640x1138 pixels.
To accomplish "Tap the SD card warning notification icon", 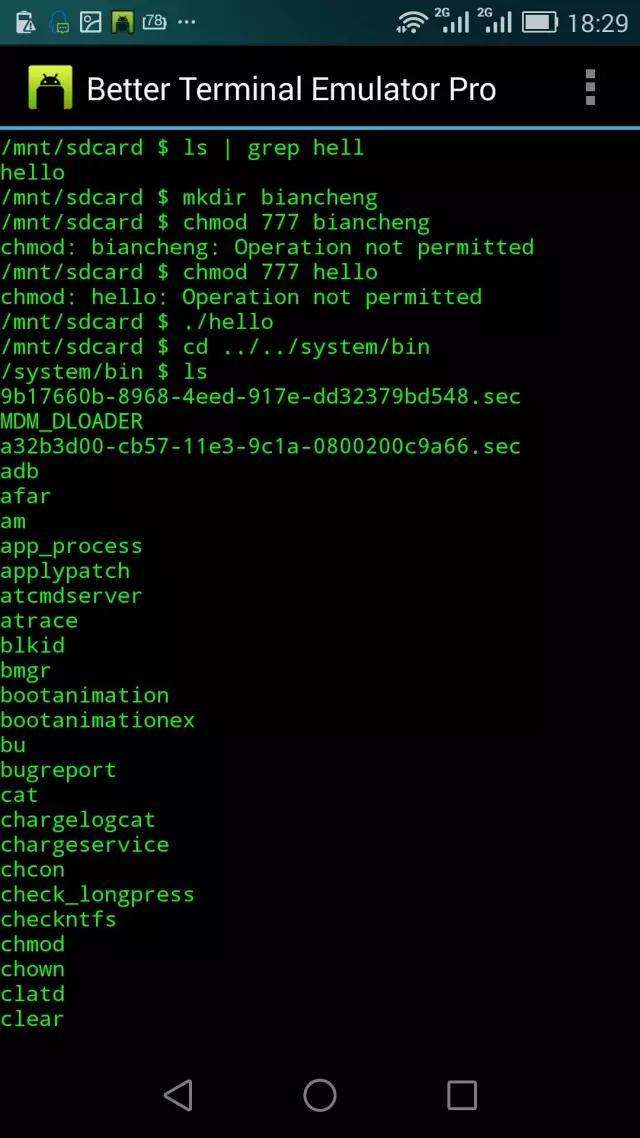I will click(x=25, y=22).
